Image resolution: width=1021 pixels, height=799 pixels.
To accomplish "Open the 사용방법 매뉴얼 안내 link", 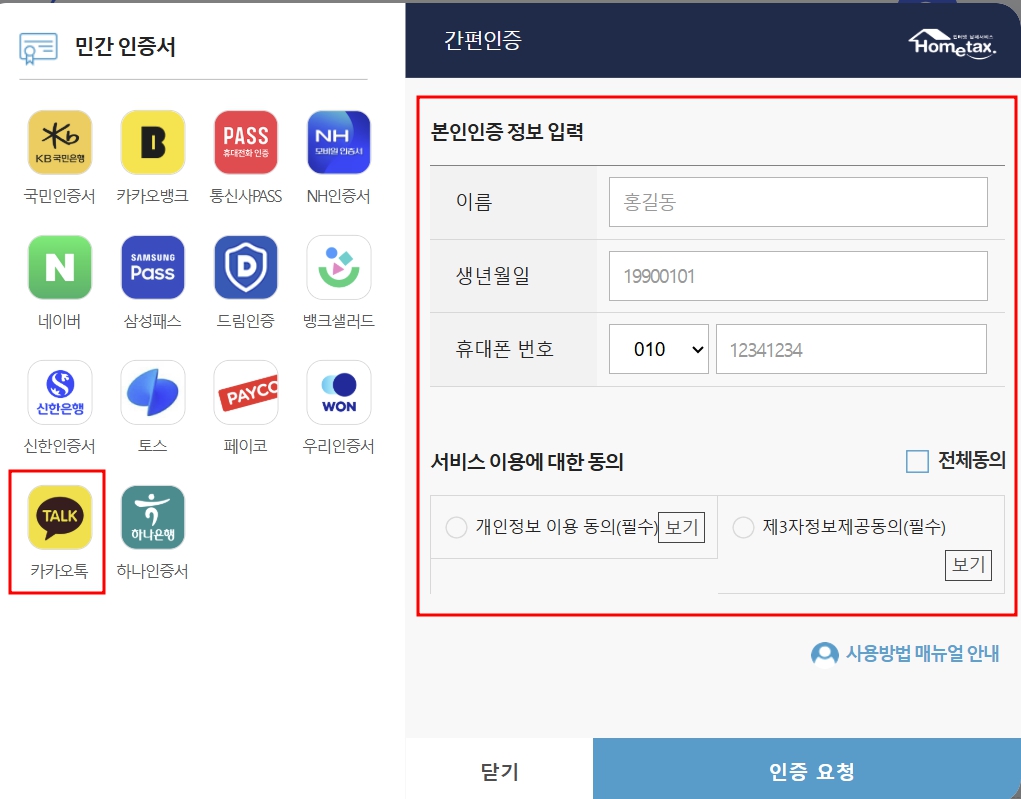I will click(910, 653).
